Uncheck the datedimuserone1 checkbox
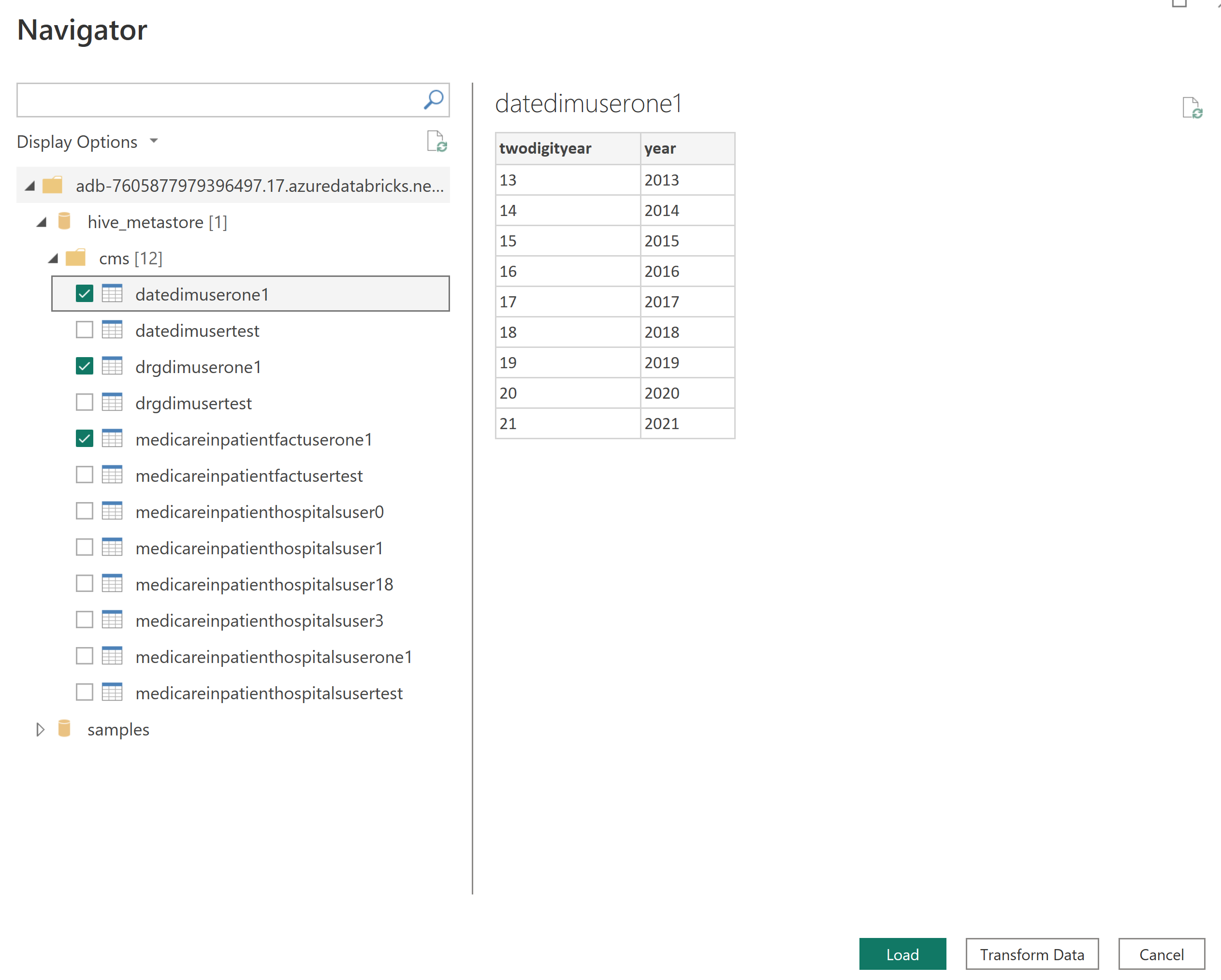Image resolution: width=1221 pixels, height=980 pixels. [x=85, y=294]
